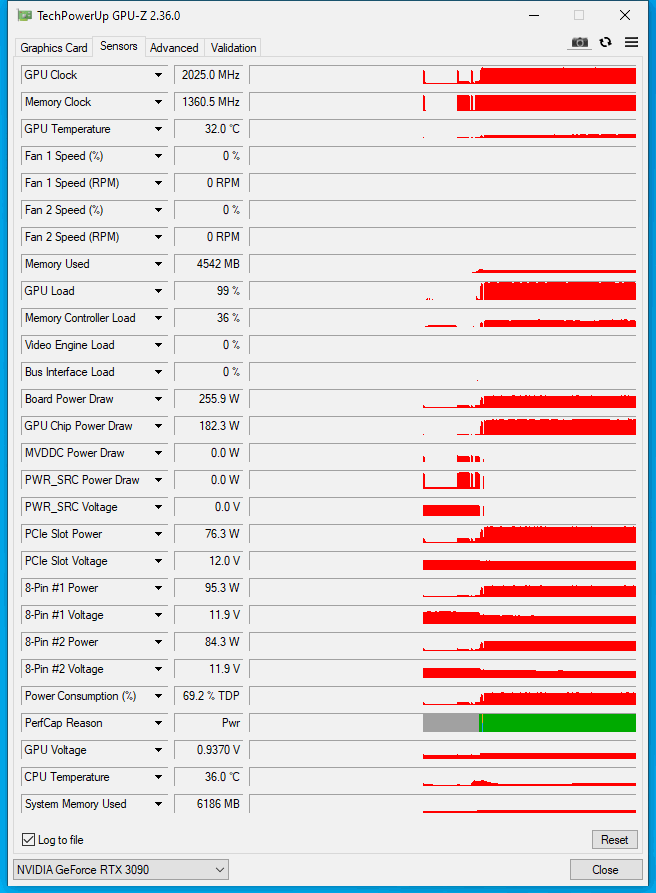The height and width of the screenshot is (893, 656).
Task: Click the GPU Temperature value 32.0 °C
Action: pyautogui.click(x=209, y=129)
